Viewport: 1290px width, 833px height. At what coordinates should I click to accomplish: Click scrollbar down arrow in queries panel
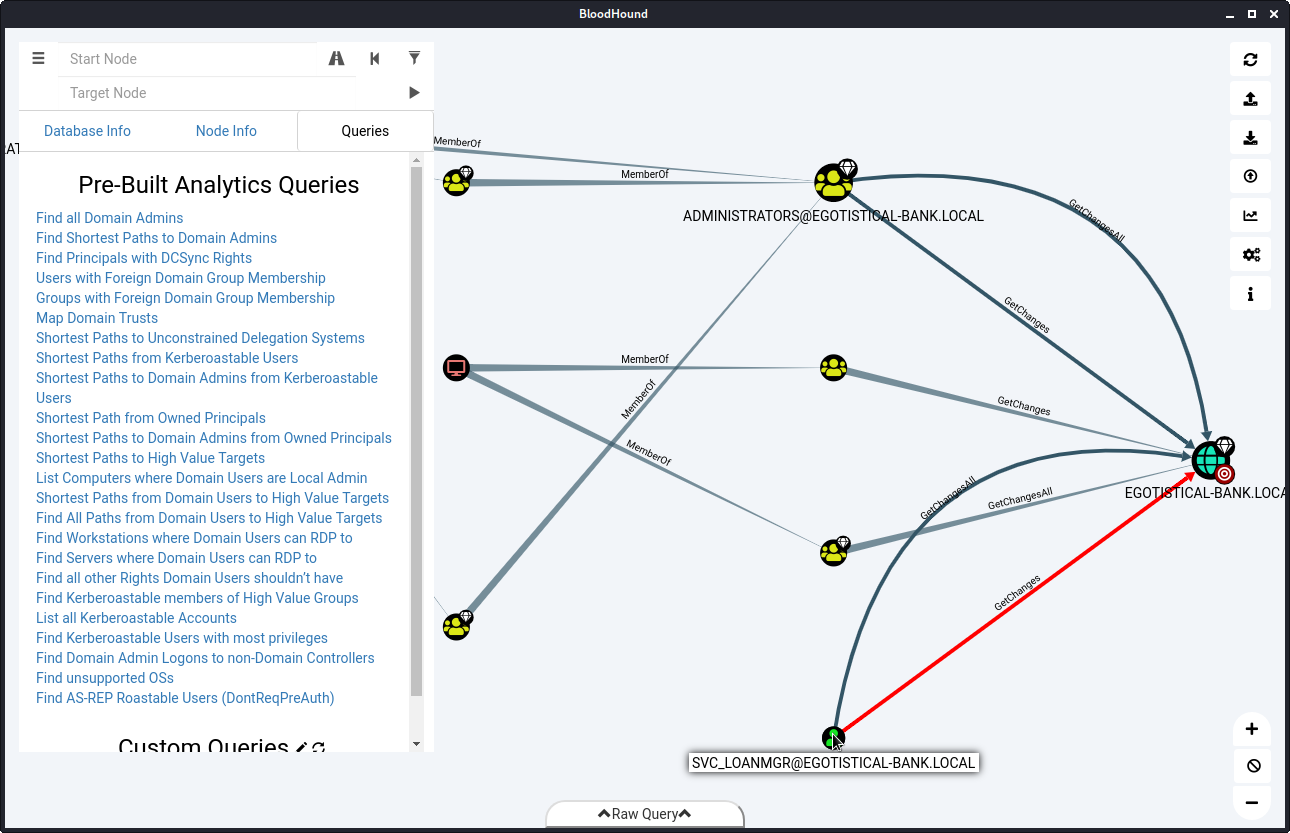coord(417,744)
